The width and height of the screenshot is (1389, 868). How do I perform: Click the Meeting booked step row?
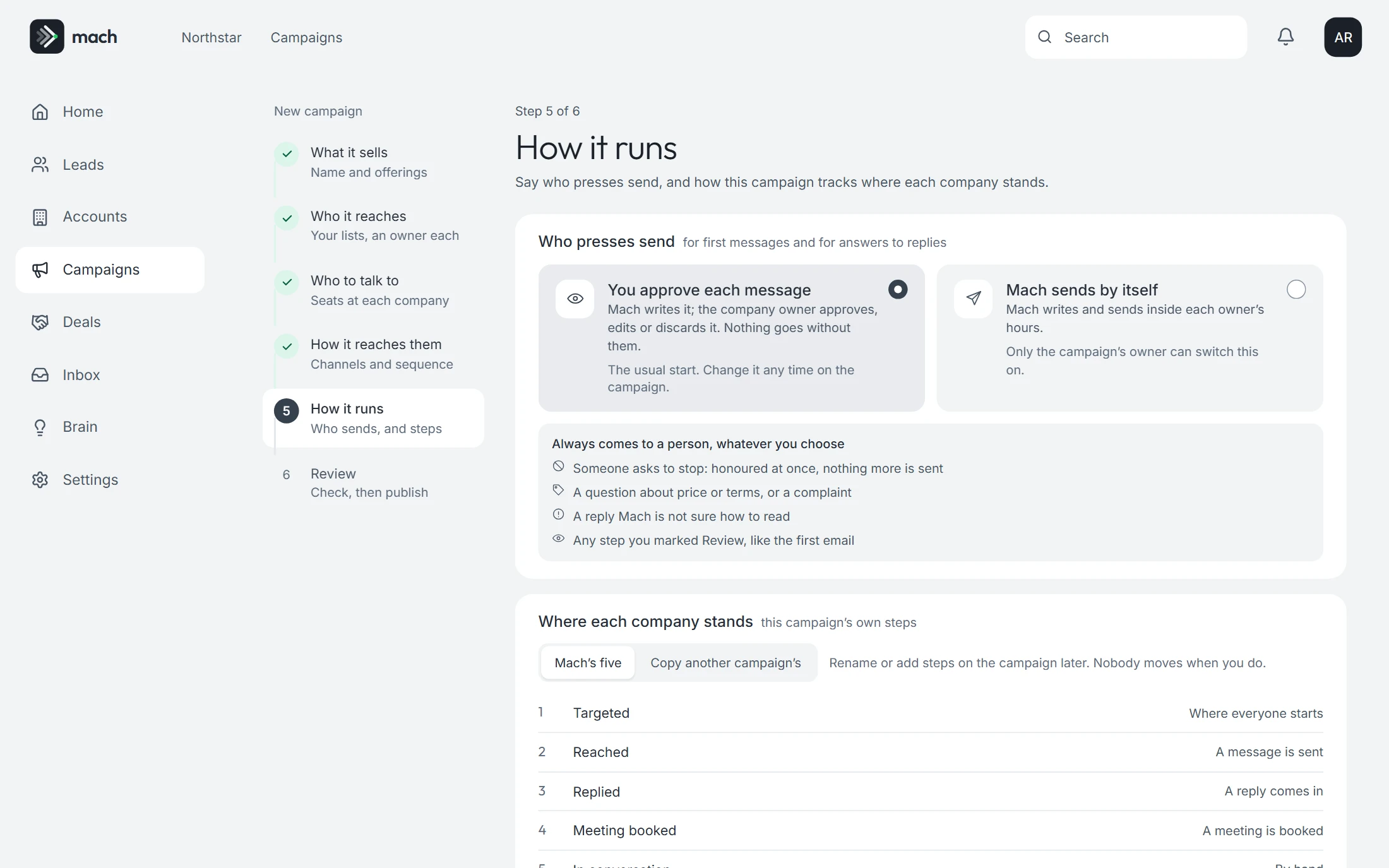point(931,831)
